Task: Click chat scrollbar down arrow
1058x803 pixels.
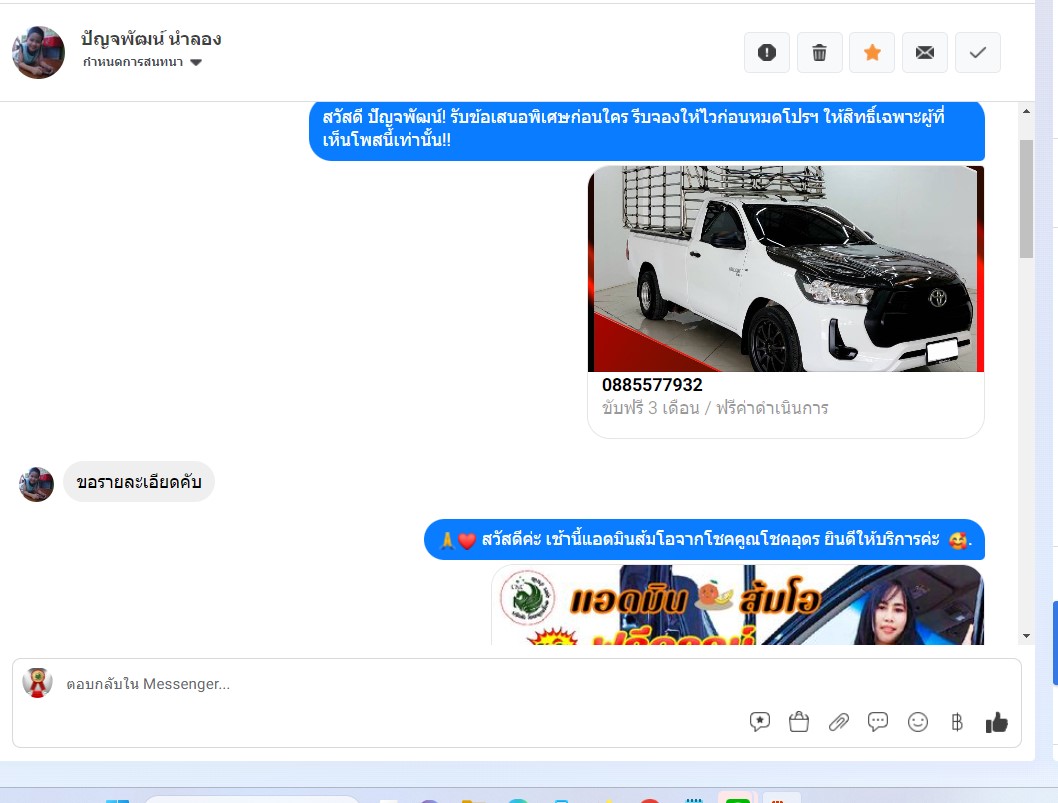Action: click(1026, 636)
